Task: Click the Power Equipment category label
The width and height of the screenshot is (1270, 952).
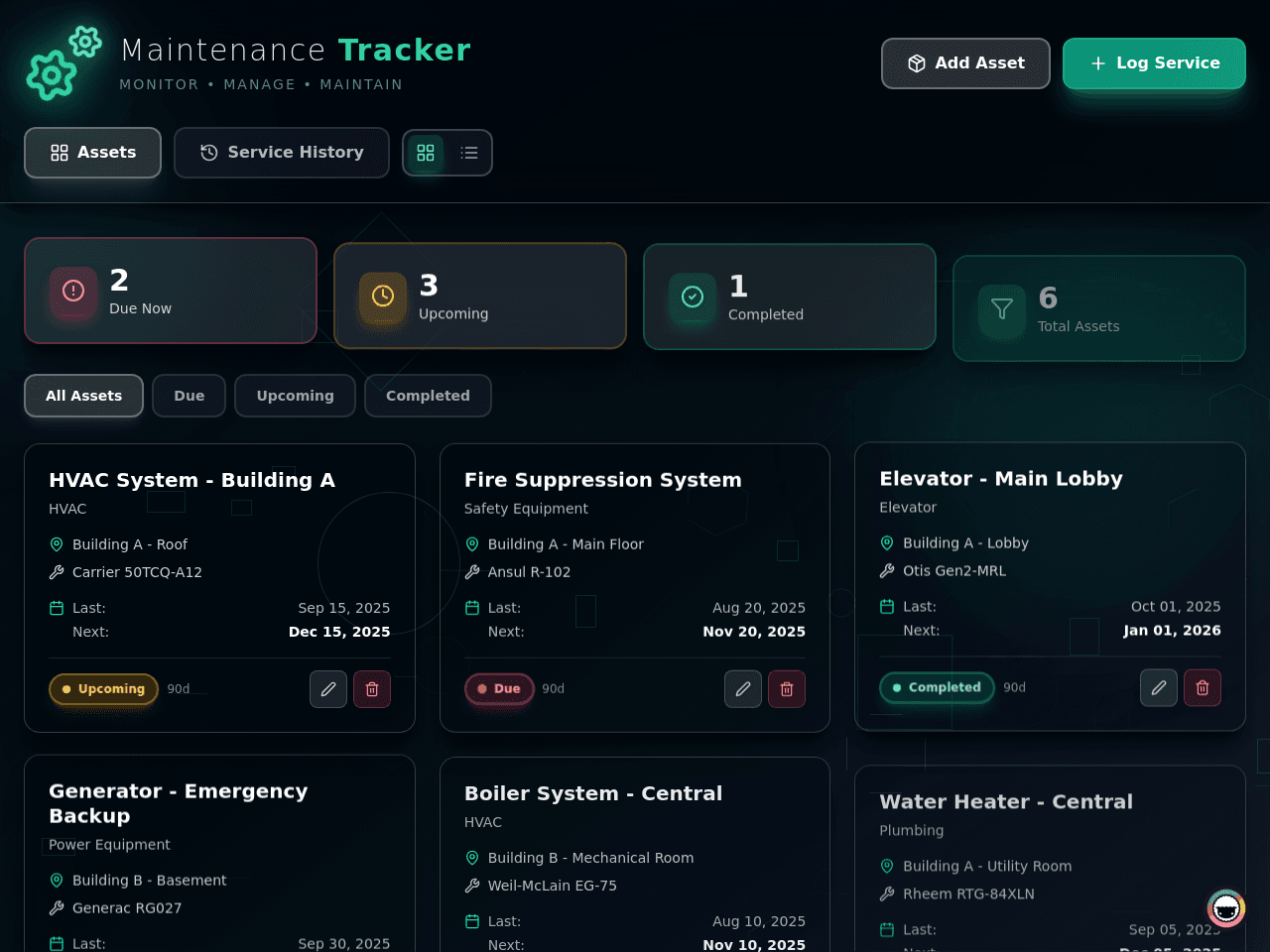Action: [x=109, y=845]
